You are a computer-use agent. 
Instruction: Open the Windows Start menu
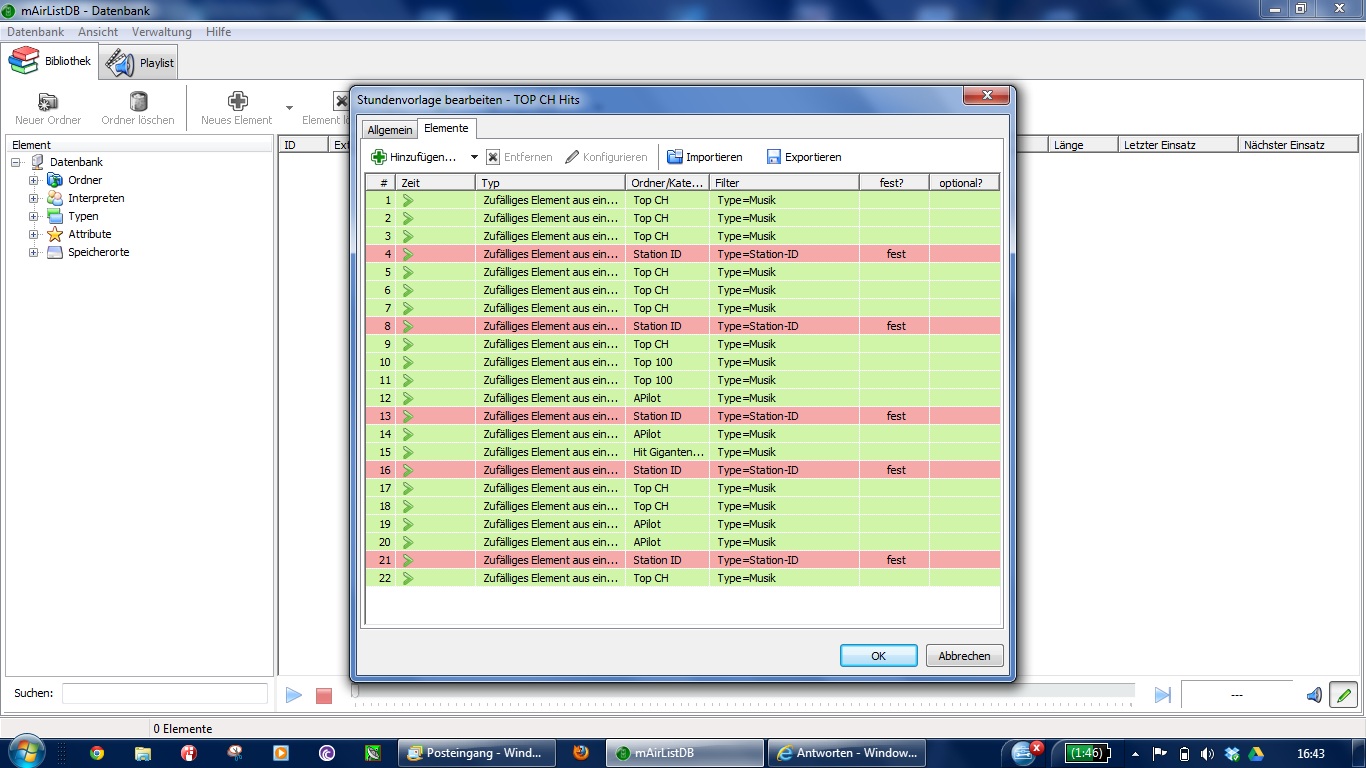(24, 752)
